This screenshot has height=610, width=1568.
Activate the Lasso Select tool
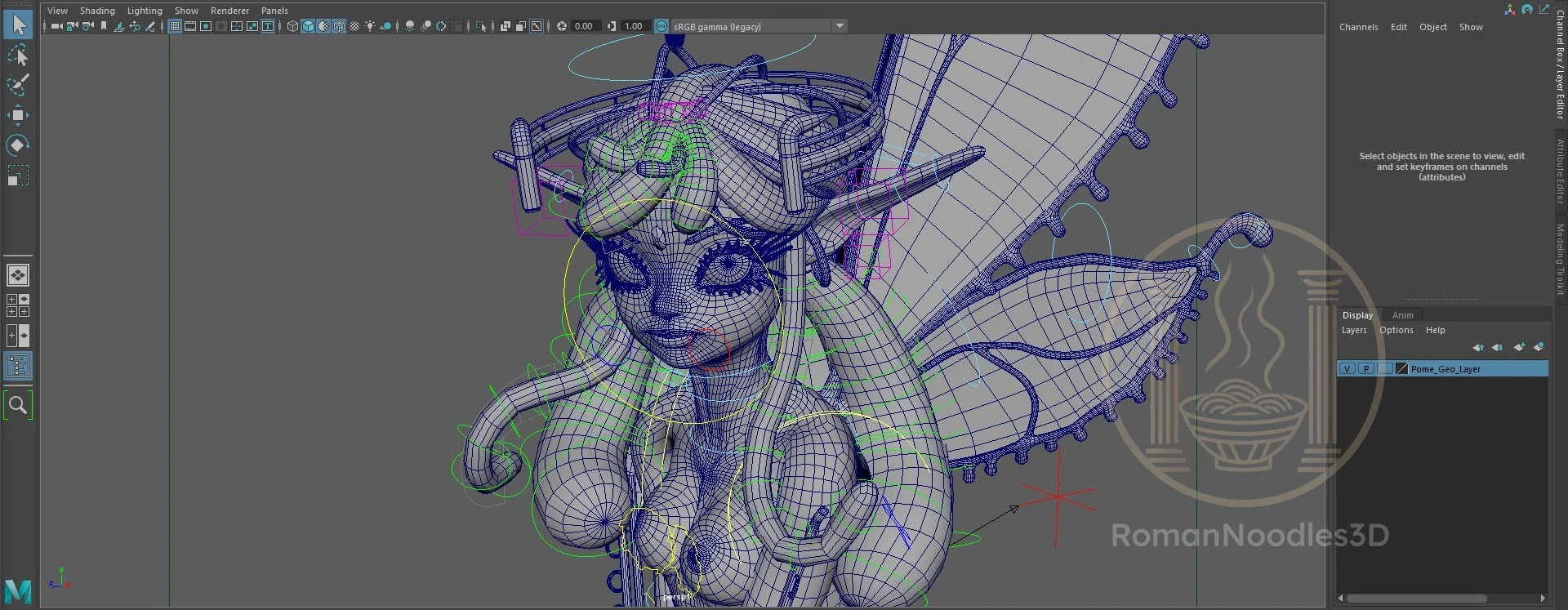[18, 55]
